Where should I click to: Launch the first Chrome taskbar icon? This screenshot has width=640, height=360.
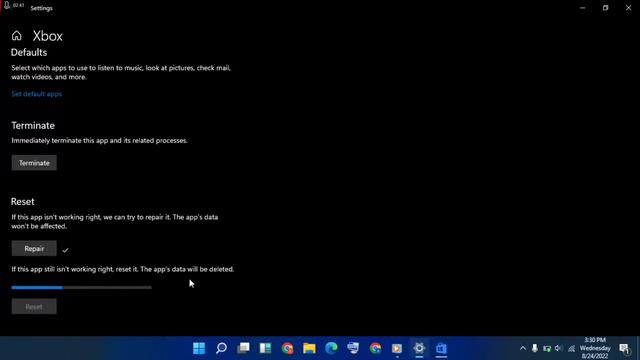tap(287, 348)
